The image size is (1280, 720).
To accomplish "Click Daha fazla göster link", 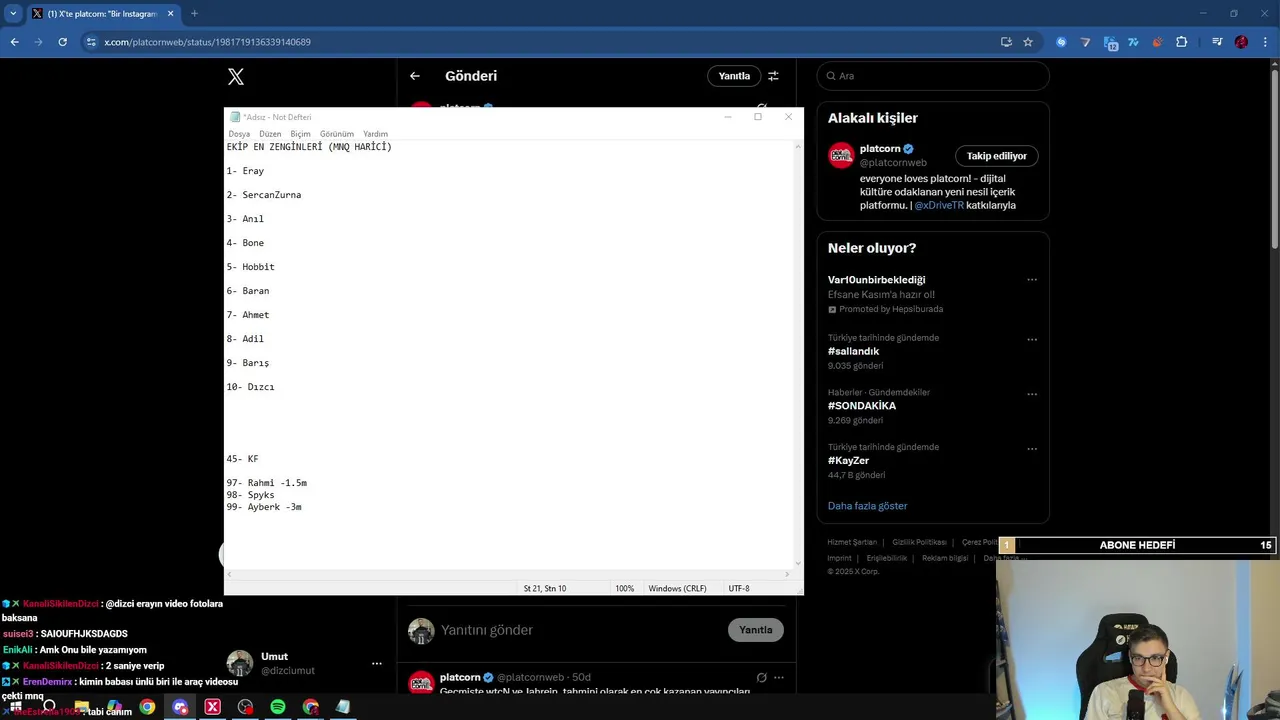I will (x=867, y=506).
